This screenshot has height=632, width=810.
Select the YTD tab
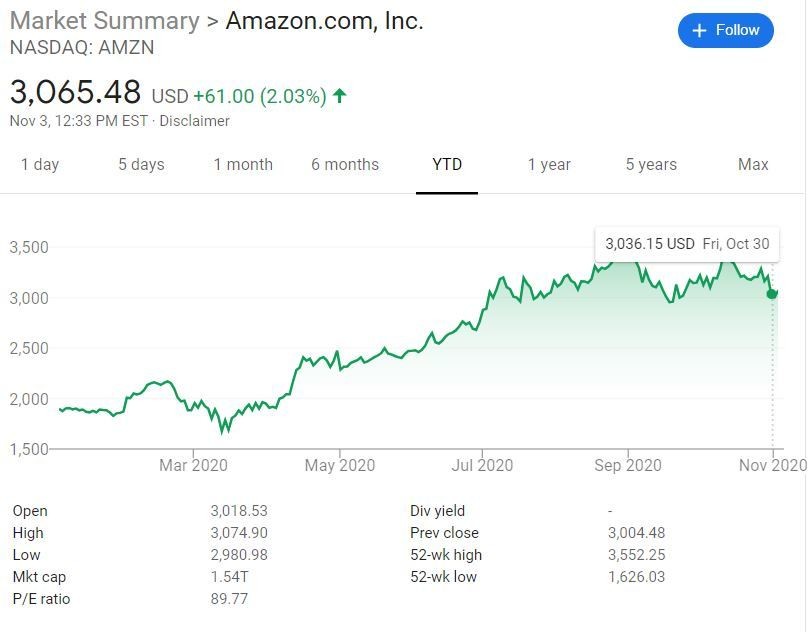coord(447,164)
